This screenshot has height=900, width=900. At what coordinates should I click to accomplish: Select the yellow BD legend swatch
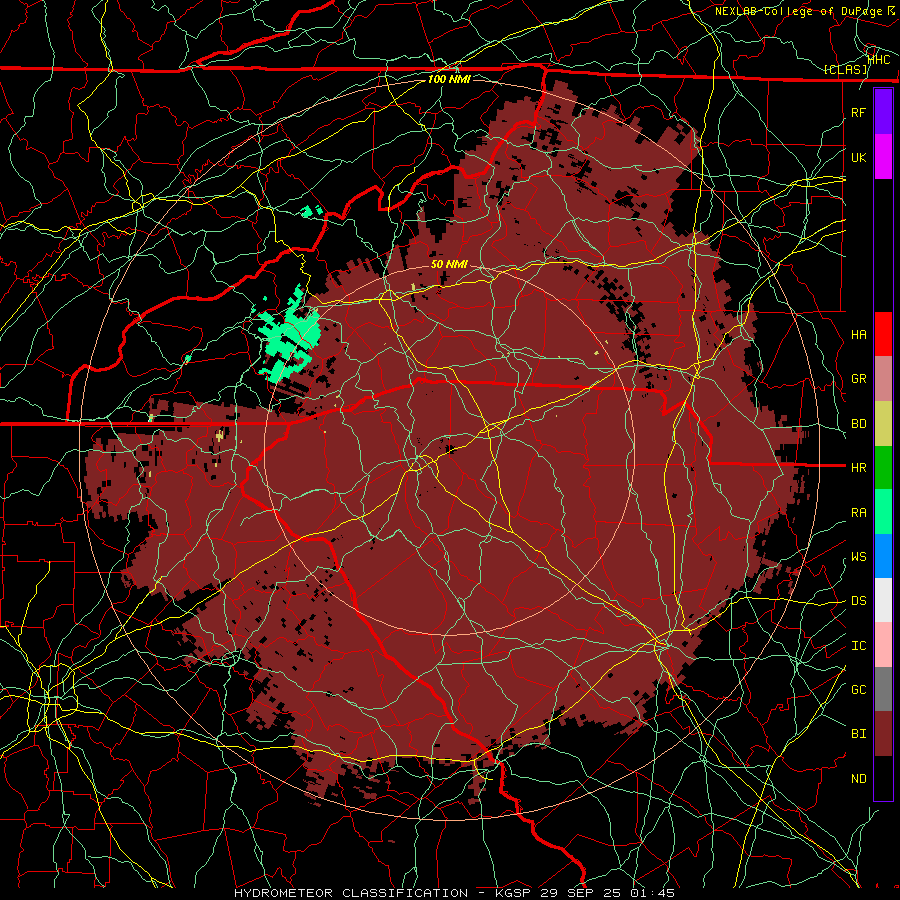pos(883,424)
